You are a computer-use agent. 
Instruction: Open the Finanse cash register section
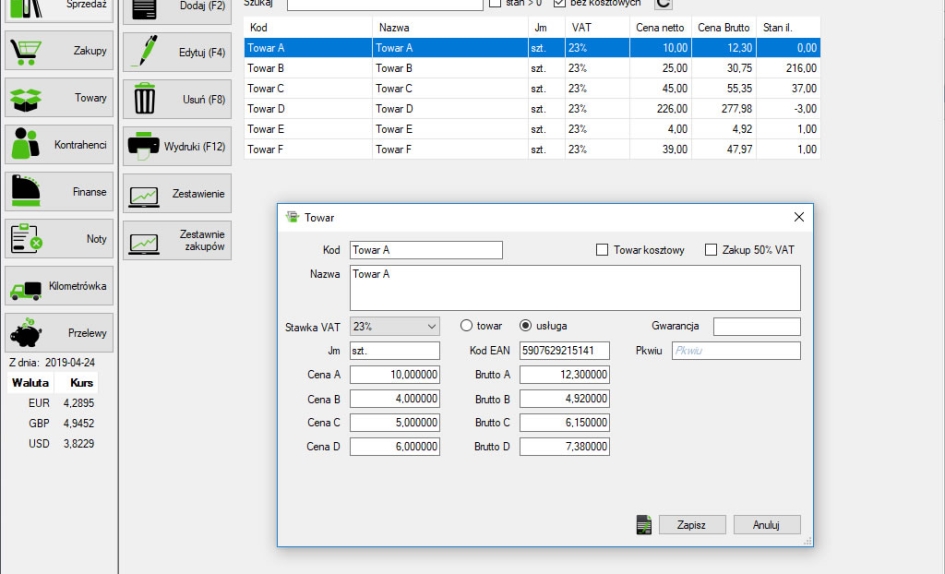tap(58, 192)
